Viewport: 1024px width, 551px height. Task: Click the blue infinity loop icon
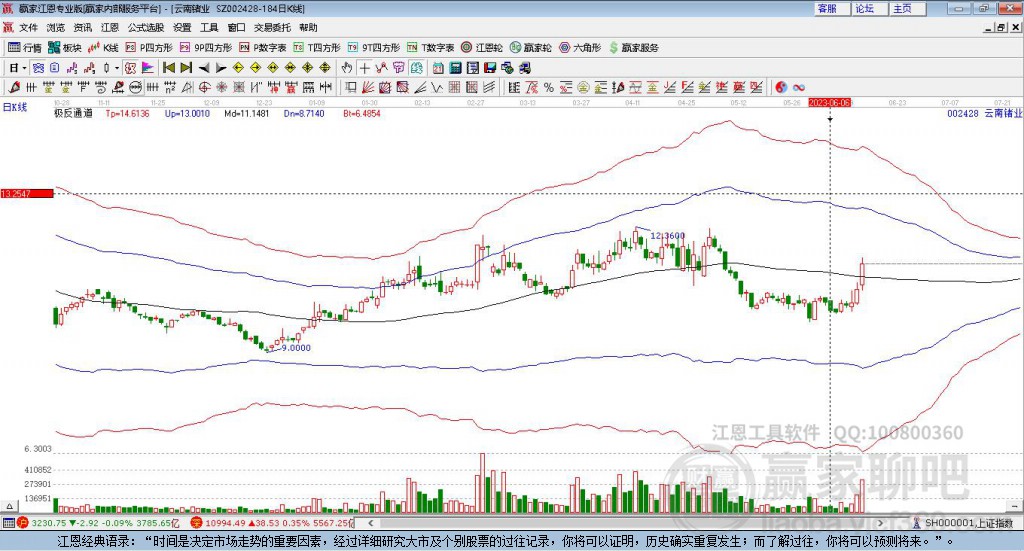[799, 87]
